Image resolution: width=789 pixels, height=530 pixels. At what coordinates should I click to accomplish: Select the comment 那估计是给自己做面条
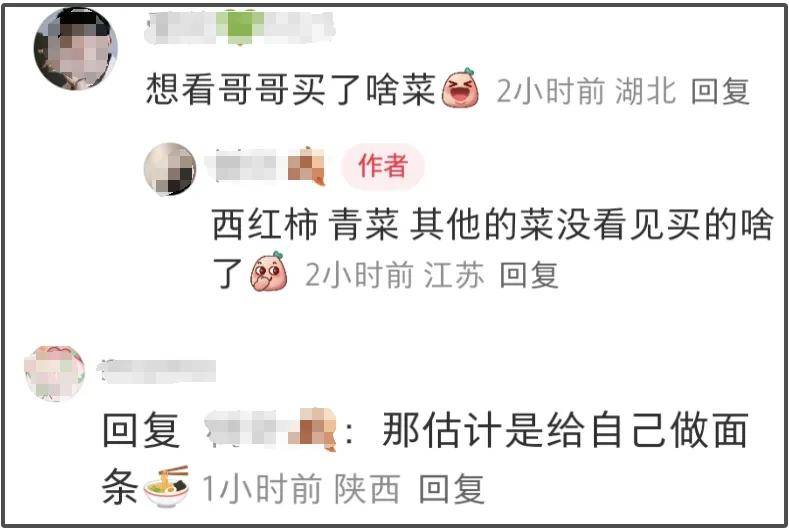425,458
